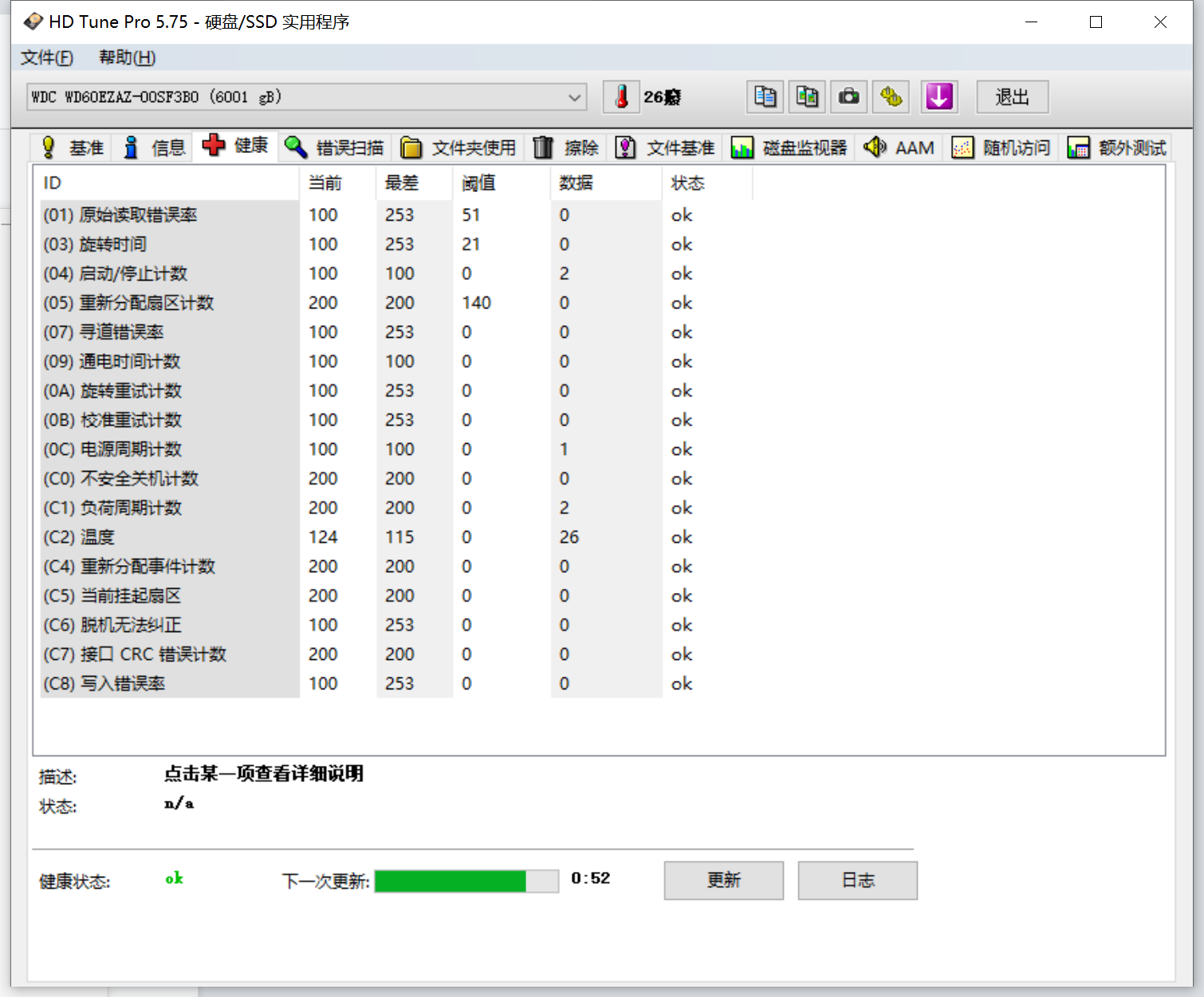1204x997 pixels.
Task: Select the (0B) 校准重试计数 row
Action: pos(396,420)
